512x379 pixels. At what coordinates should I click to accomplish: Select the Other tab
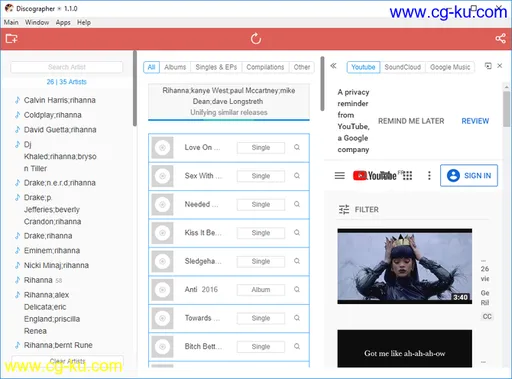pyautogui.click(x=302, y=67)
